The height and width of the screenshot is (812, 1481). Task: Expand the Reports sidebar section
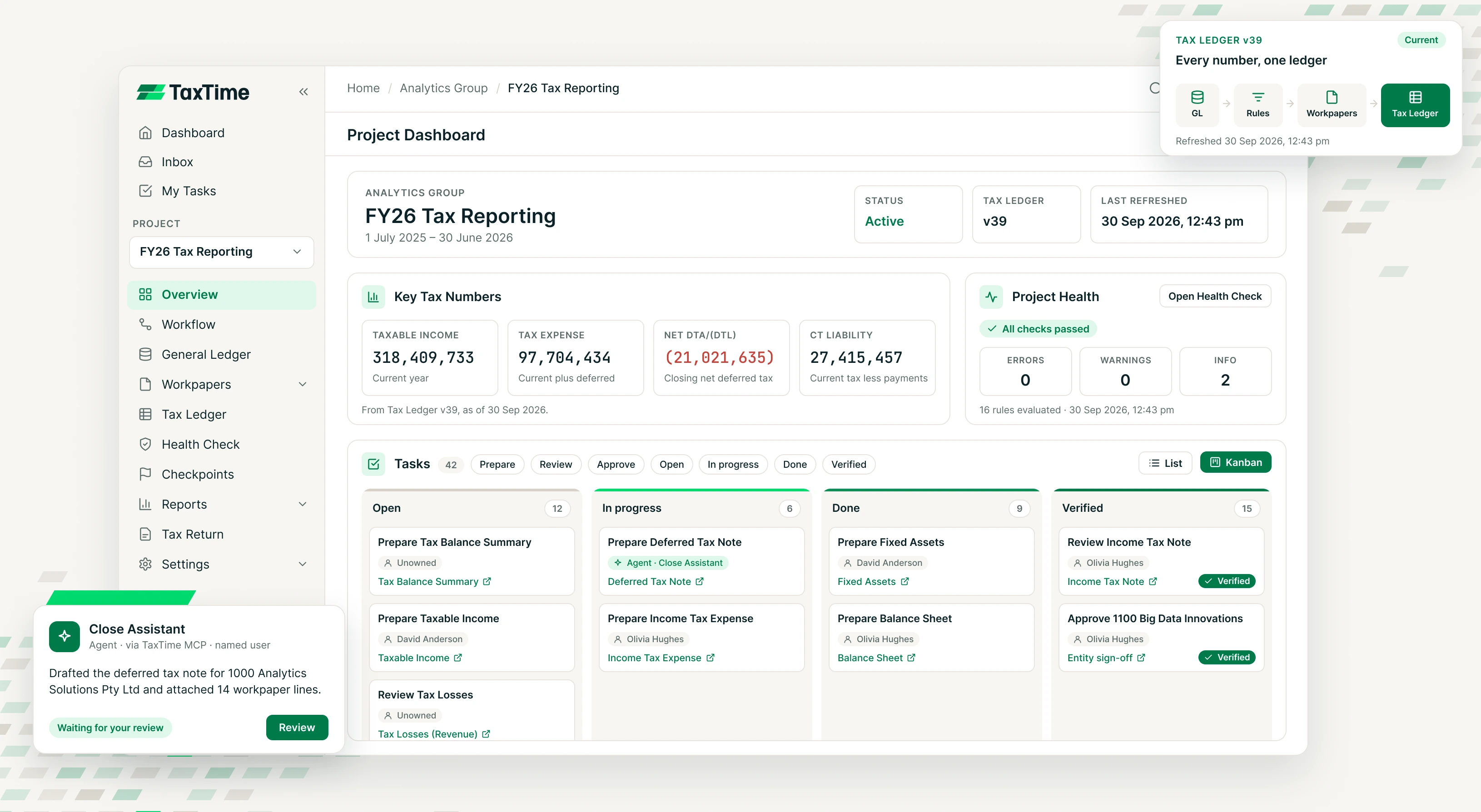(303, 504)
